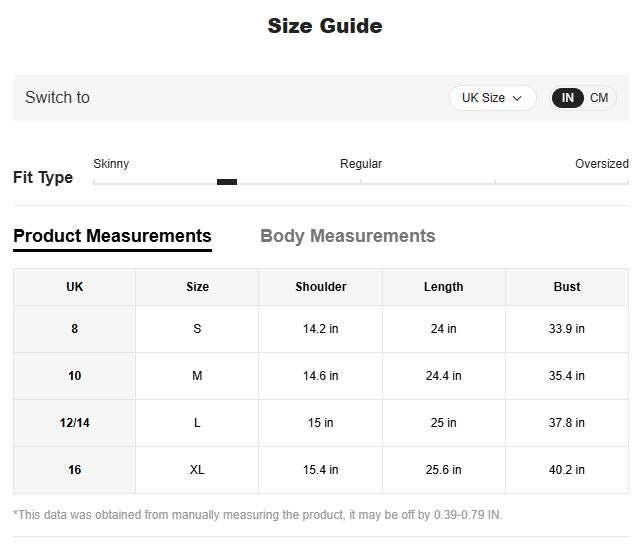Click the manual measurement disclaimer note
644x546 pixels.
257,515
